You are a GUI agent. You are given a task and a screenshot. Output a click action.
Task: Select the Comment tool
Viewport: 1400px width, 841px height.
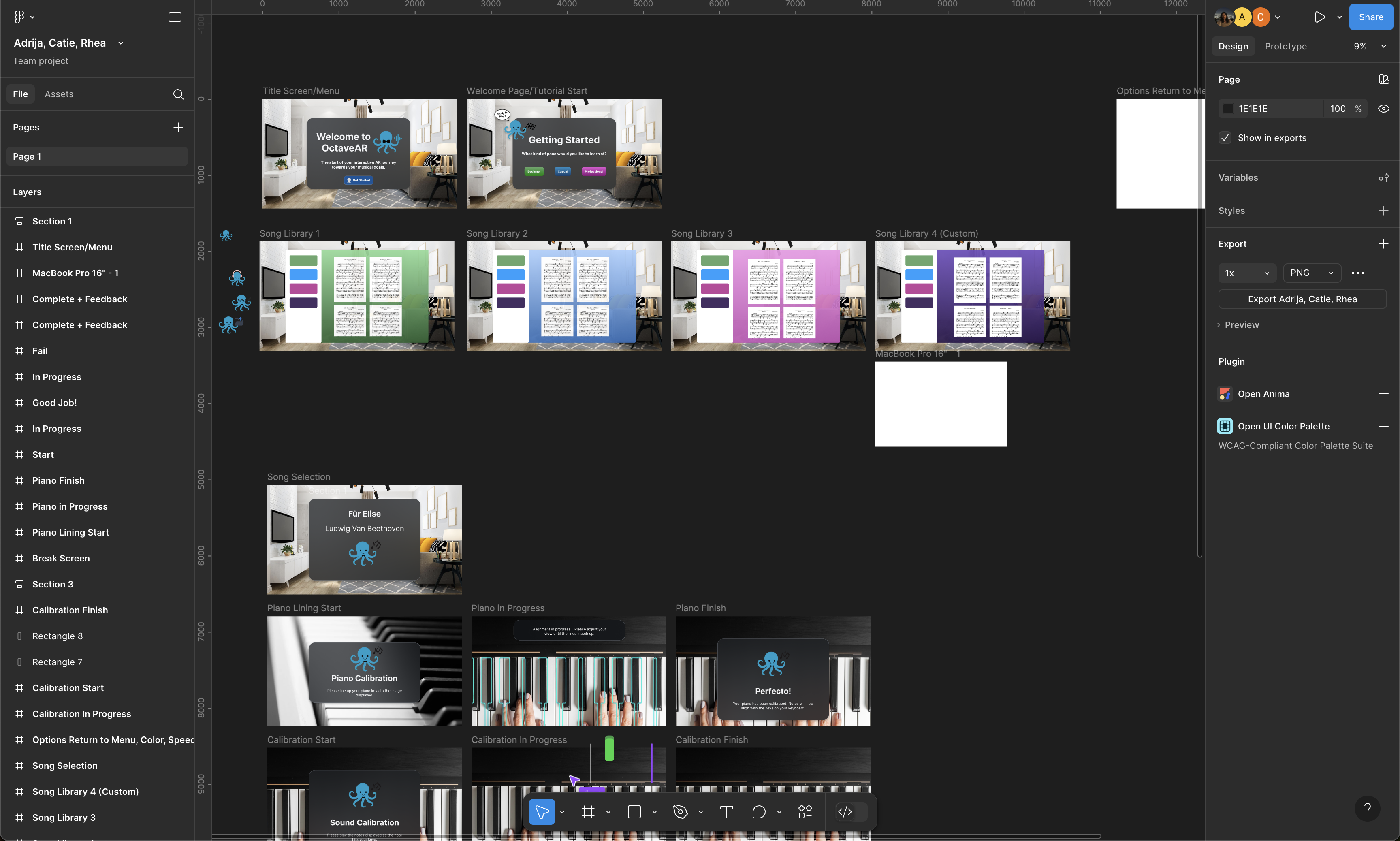[x=759, y=812]
